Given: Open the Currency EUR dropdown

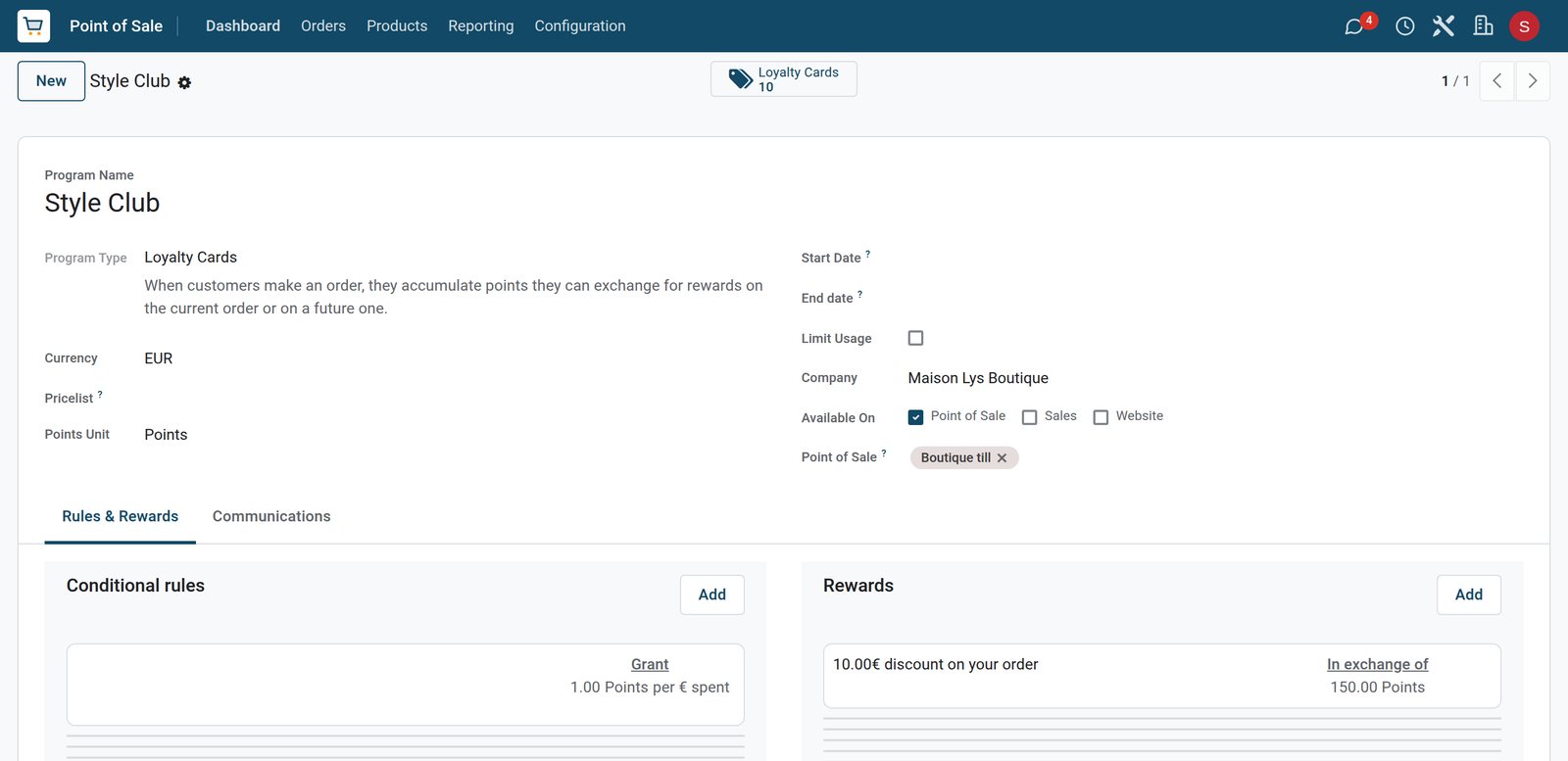Looking at the screenshot, I should coord(453,358).
